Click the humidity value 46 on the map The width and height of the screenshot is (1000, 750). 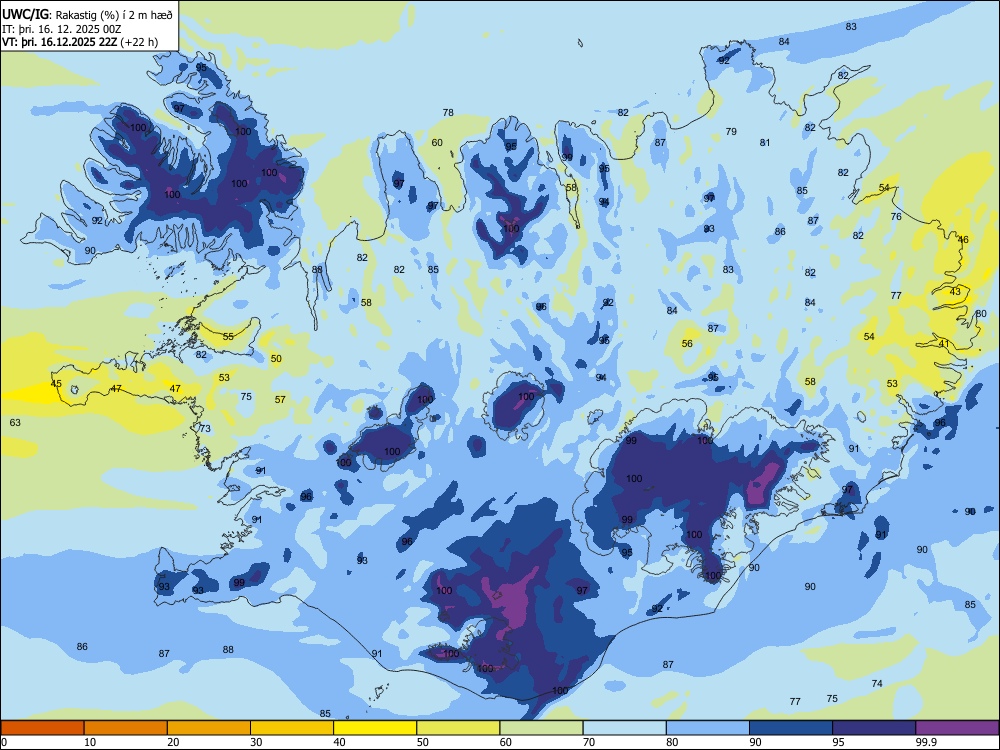point(963,240)
